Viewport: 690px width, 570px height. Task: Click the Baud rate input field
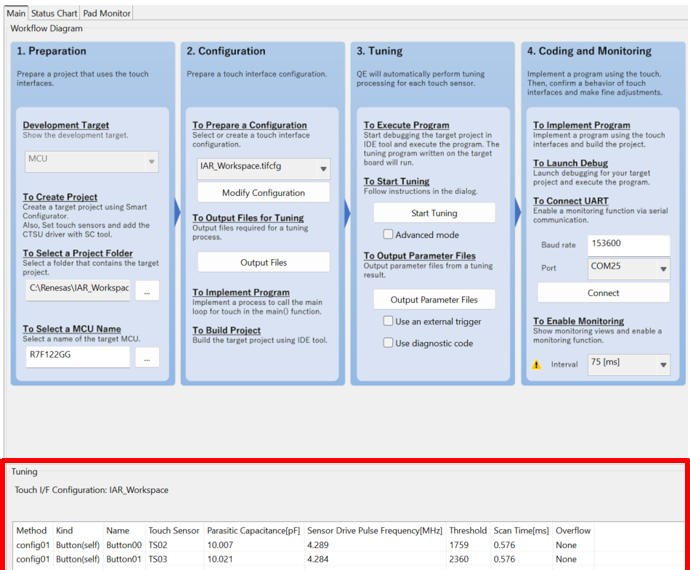pyautogui.click(x=628, y=245)
